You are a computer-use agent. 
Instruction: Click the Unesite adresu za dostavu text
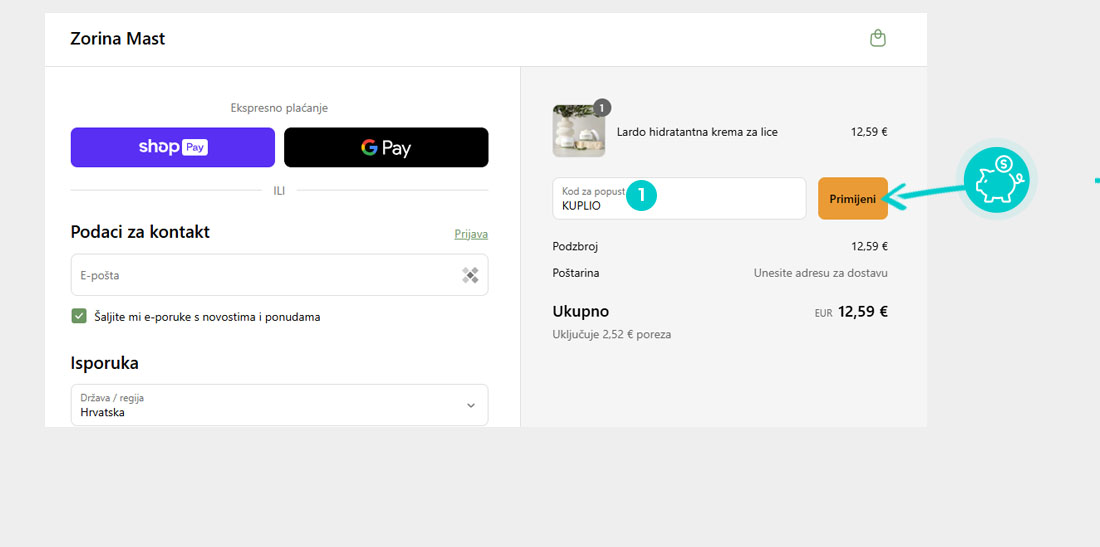820,273
